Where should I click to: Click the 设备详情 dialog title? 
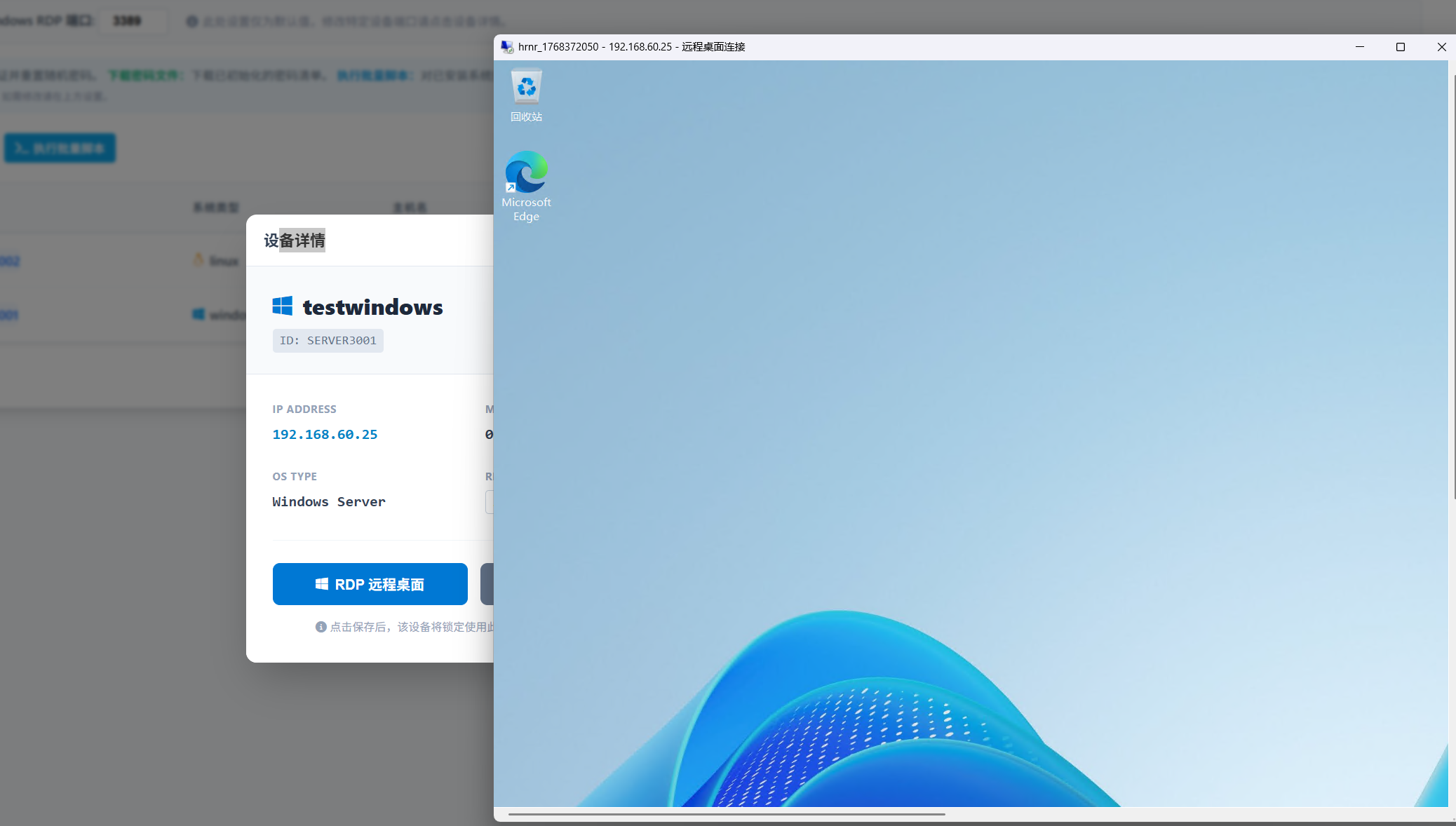pos(295,241)
